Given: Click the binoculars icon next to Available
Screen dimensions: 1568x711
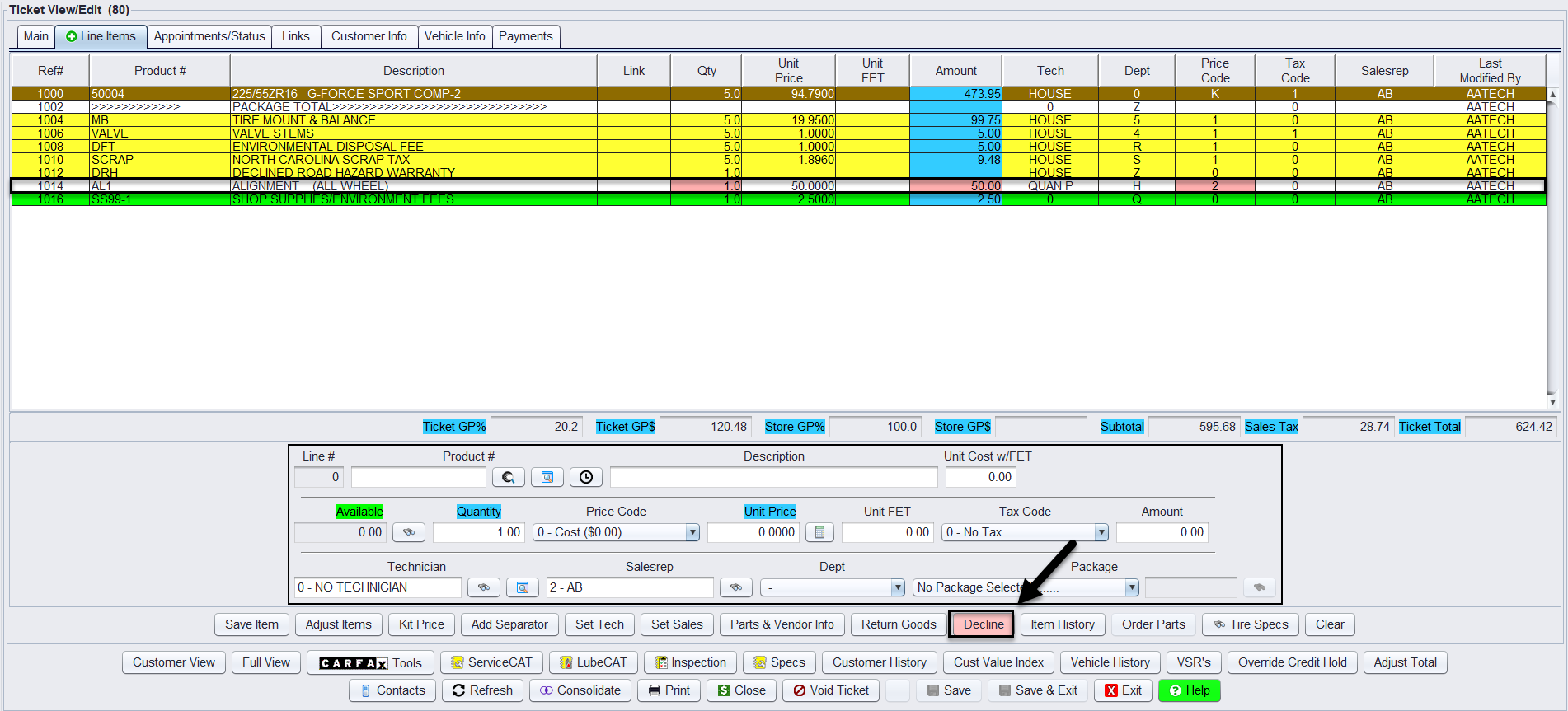Looking at the screenshot, I should 408,532.
